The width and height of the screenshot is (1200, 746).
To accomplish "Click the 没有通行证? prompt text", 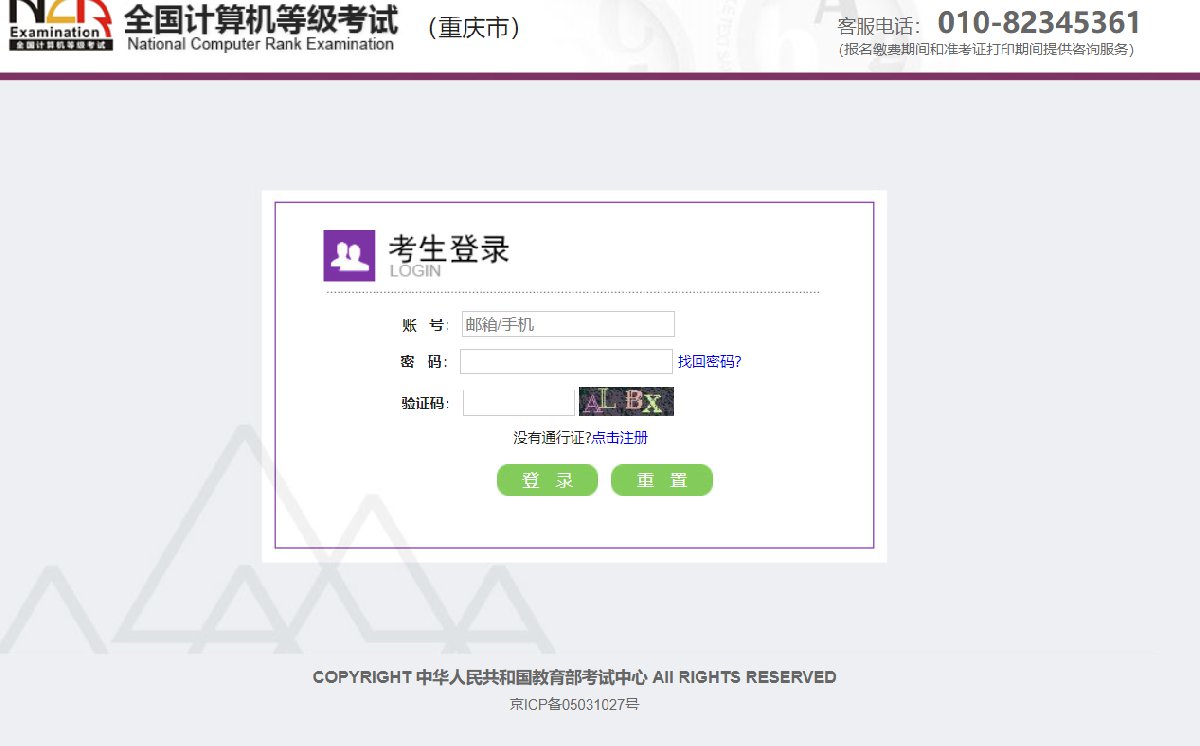I will coord(552,437).
